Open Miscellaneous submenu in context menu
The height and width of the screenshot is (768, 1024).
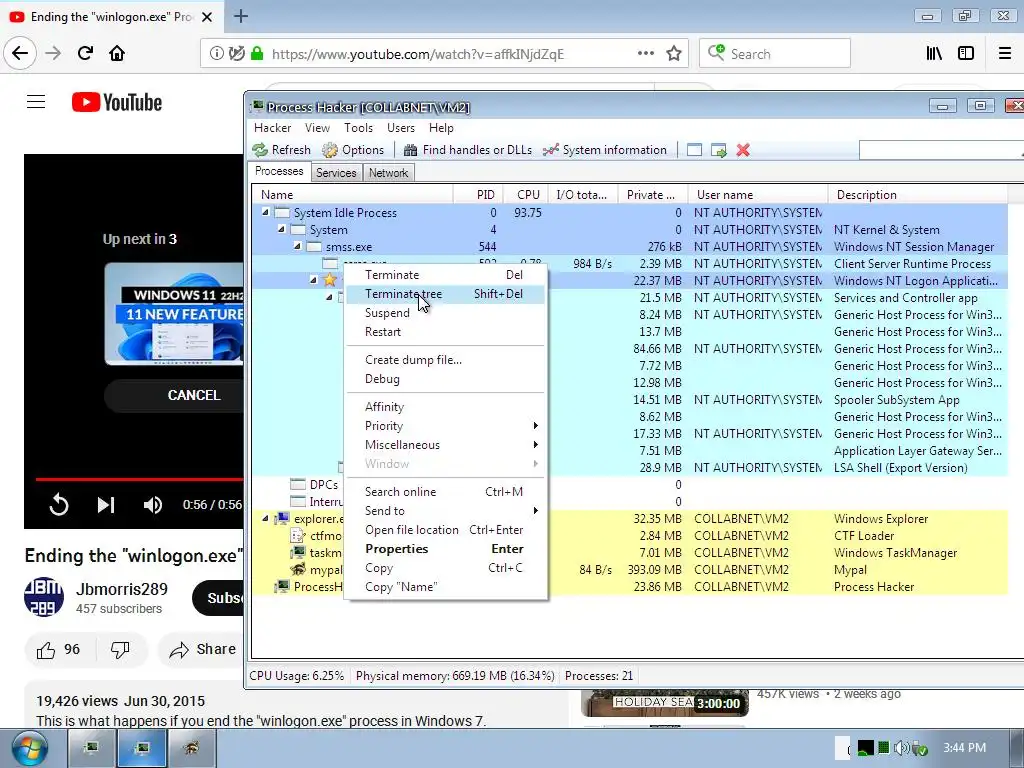coord(445,445)
